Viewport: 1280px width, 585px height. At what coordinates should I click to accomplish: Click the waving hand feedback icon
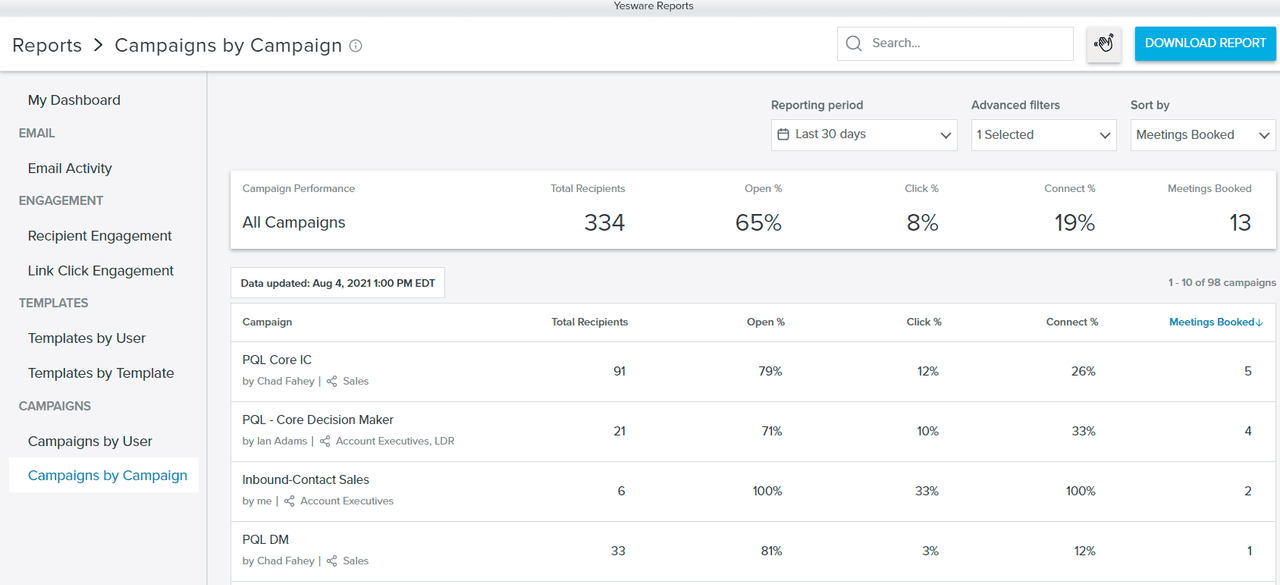pyautogui.click(x=1103, y=44)
